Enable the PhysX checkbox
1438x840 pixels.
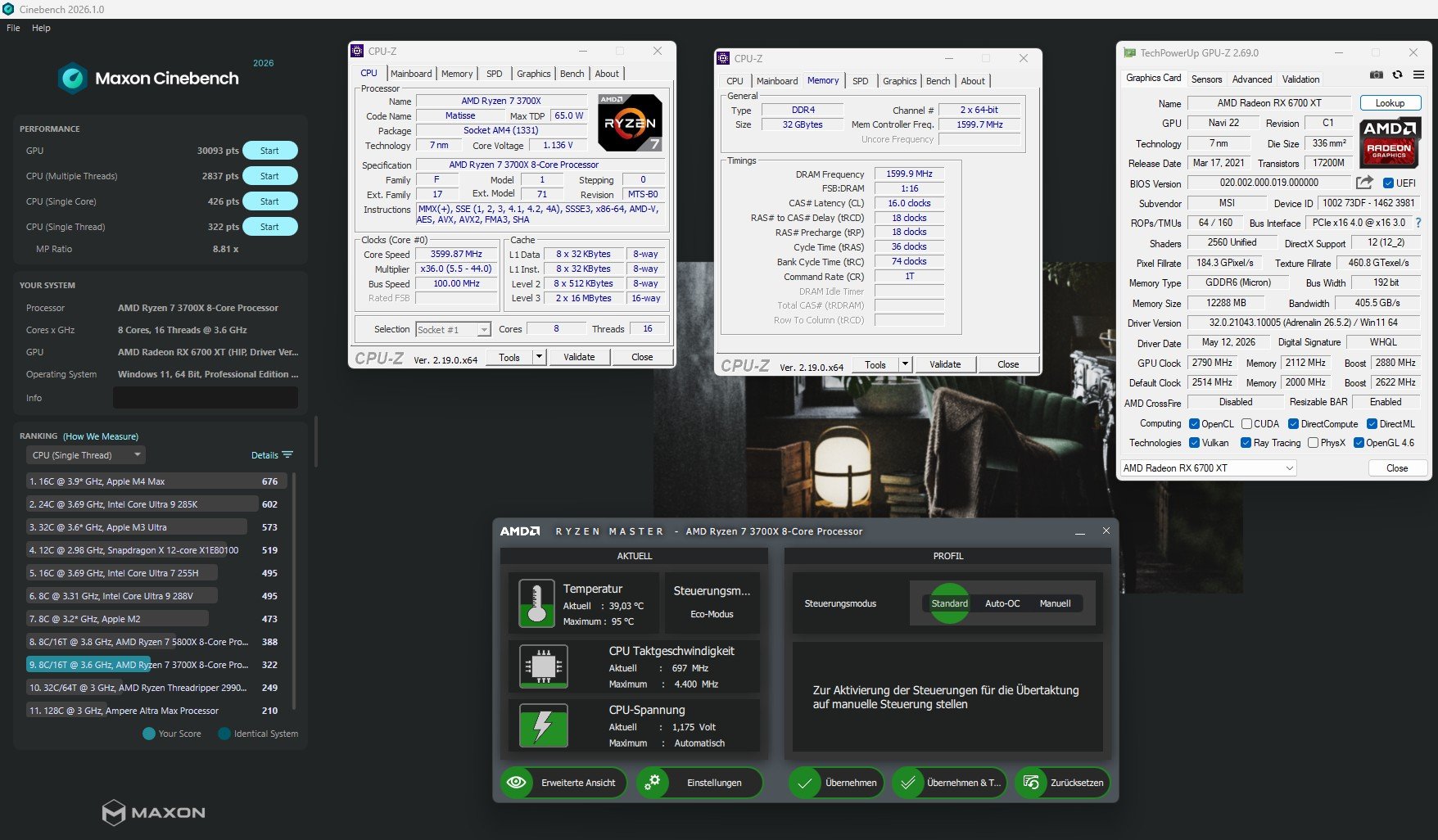(1313, 443)
